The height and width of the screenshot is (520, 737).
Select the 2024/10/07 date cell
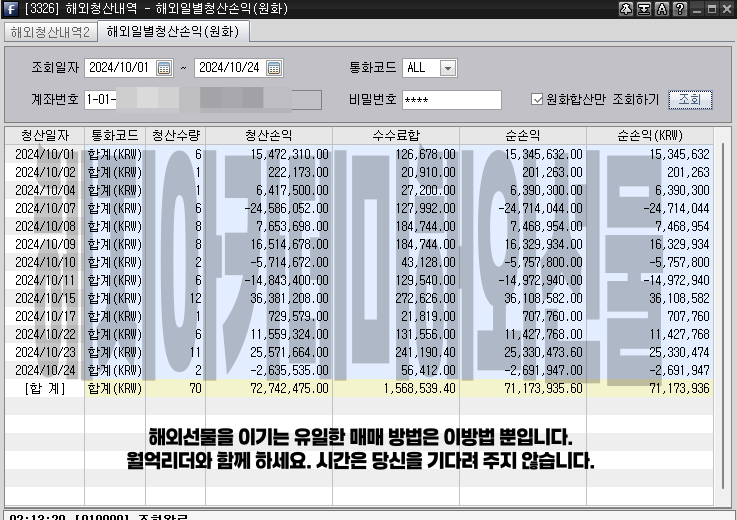45,208
